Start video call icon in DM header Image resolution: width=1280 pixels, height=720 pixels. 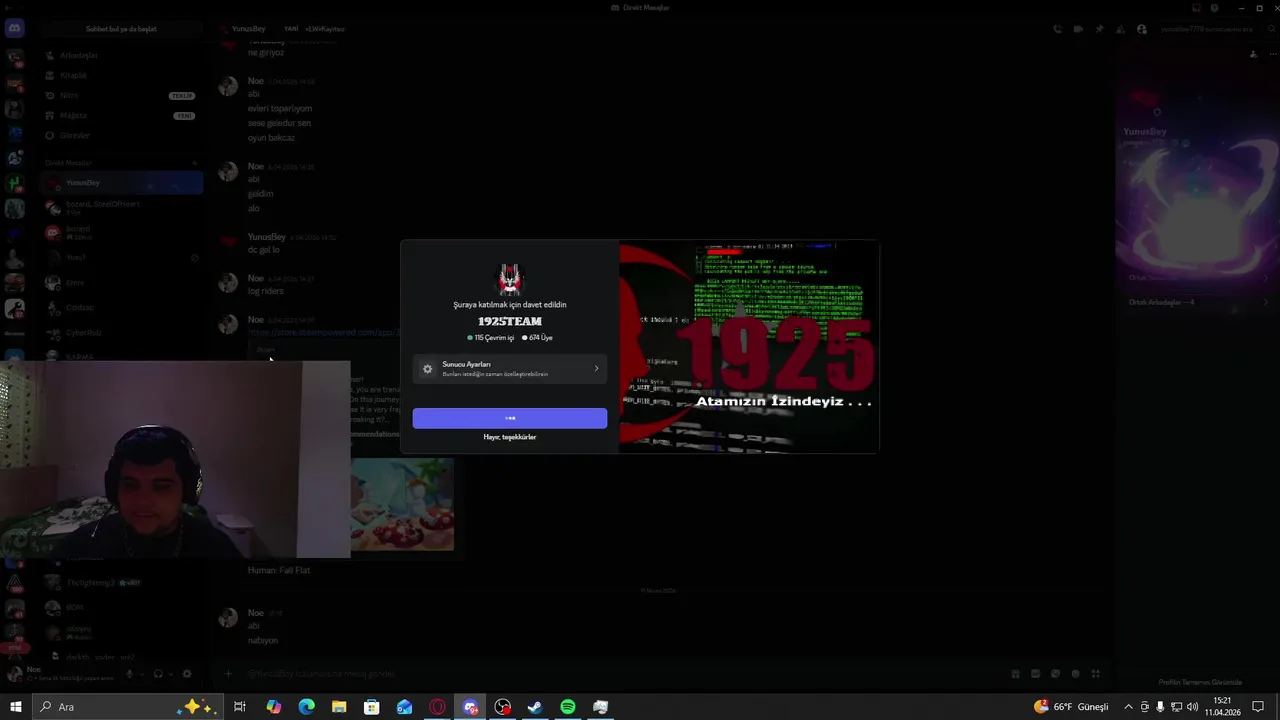(x=1078, y=29)
